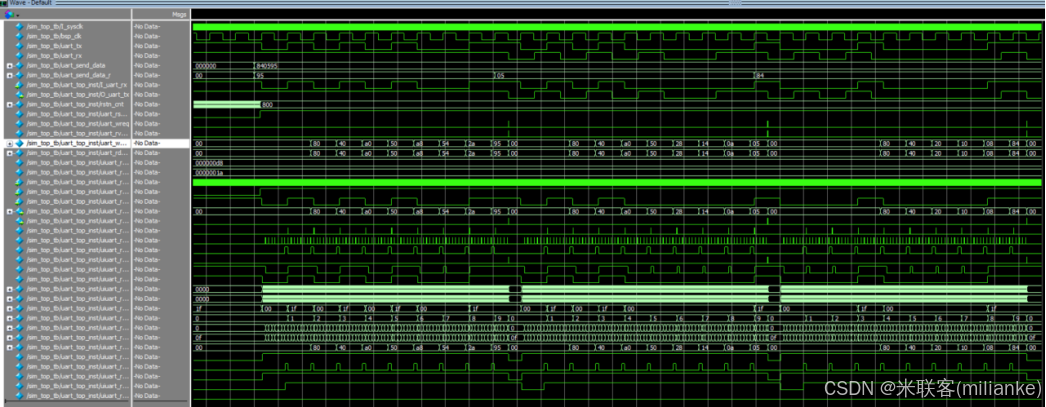
Task: Click the 05 value in the uart_send_data_r waveform
Action: pos(500,75)
